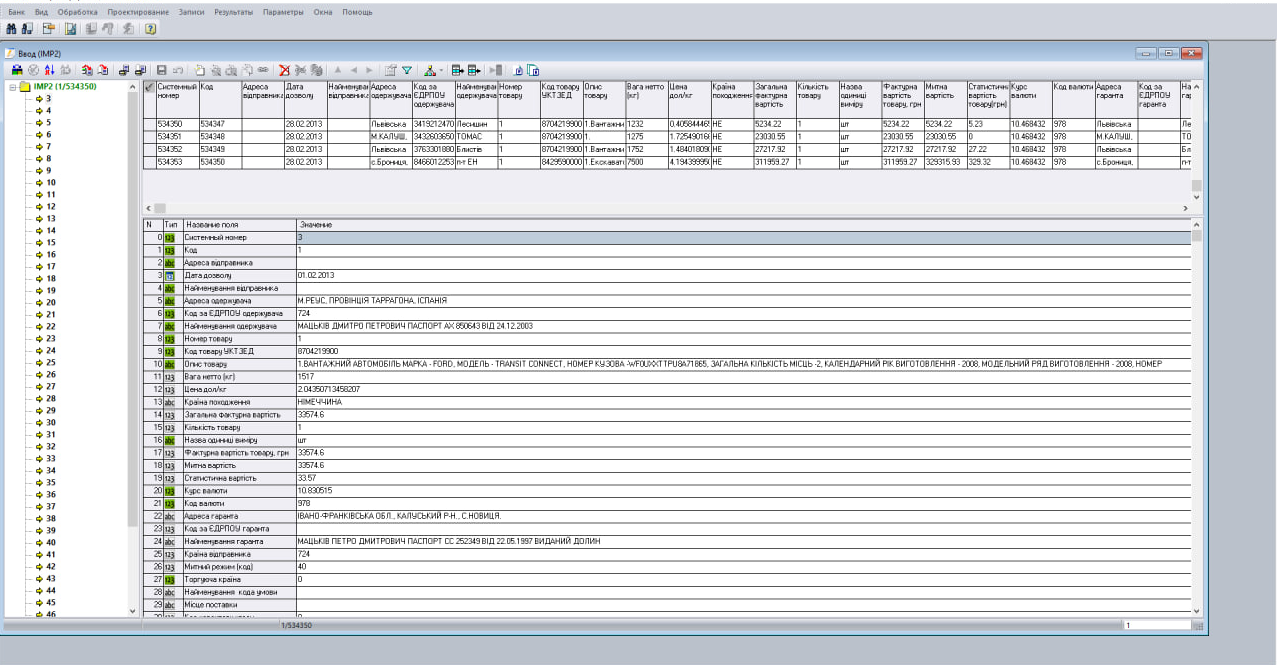Click the save floppy-disk icon in Ввод toolbar
The width and height of the screenshot is (1277, 665).
tap(162, 70)
